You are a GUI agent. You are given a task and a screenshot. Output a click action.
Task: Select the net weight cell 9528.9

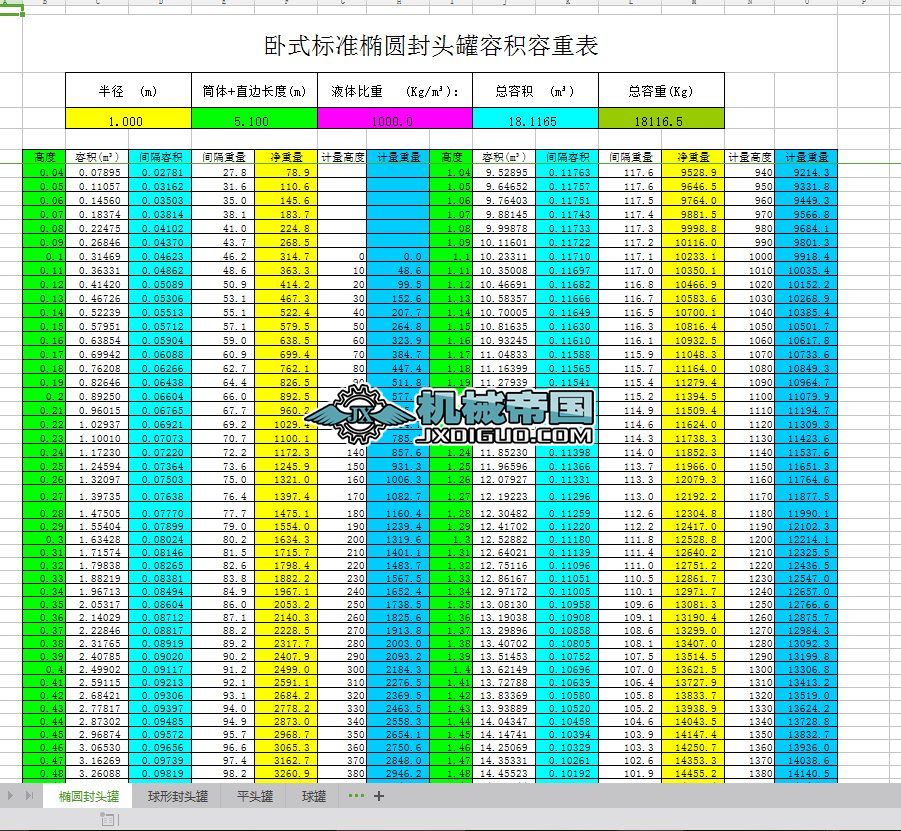click(x=693, y=172)
